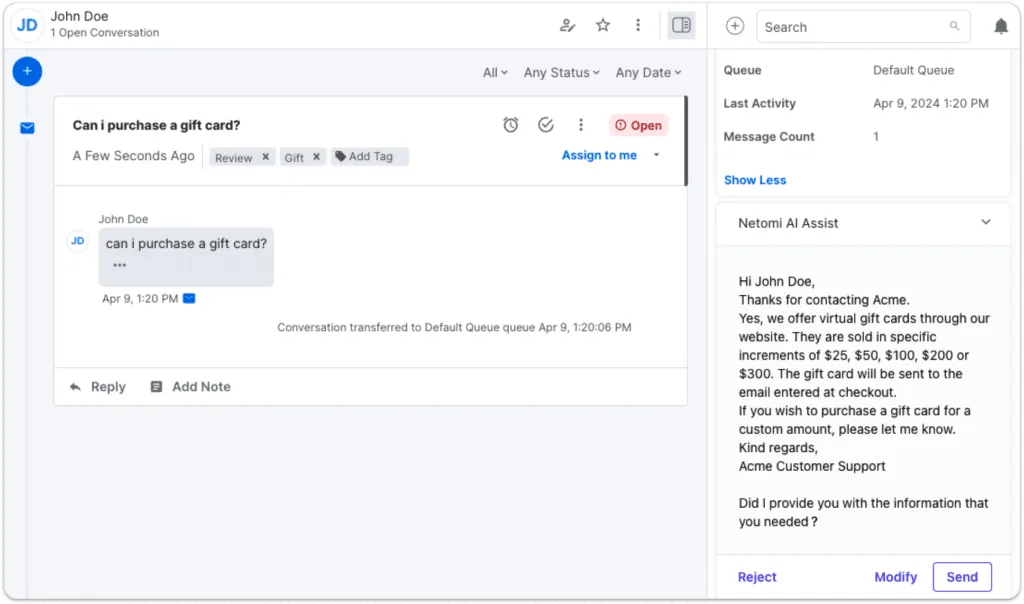Image resolution: width=1024 pixels, height=604 pixels.
Task: Mark conversation resolved with checkmark icon
Action: [x=546, y=125]
